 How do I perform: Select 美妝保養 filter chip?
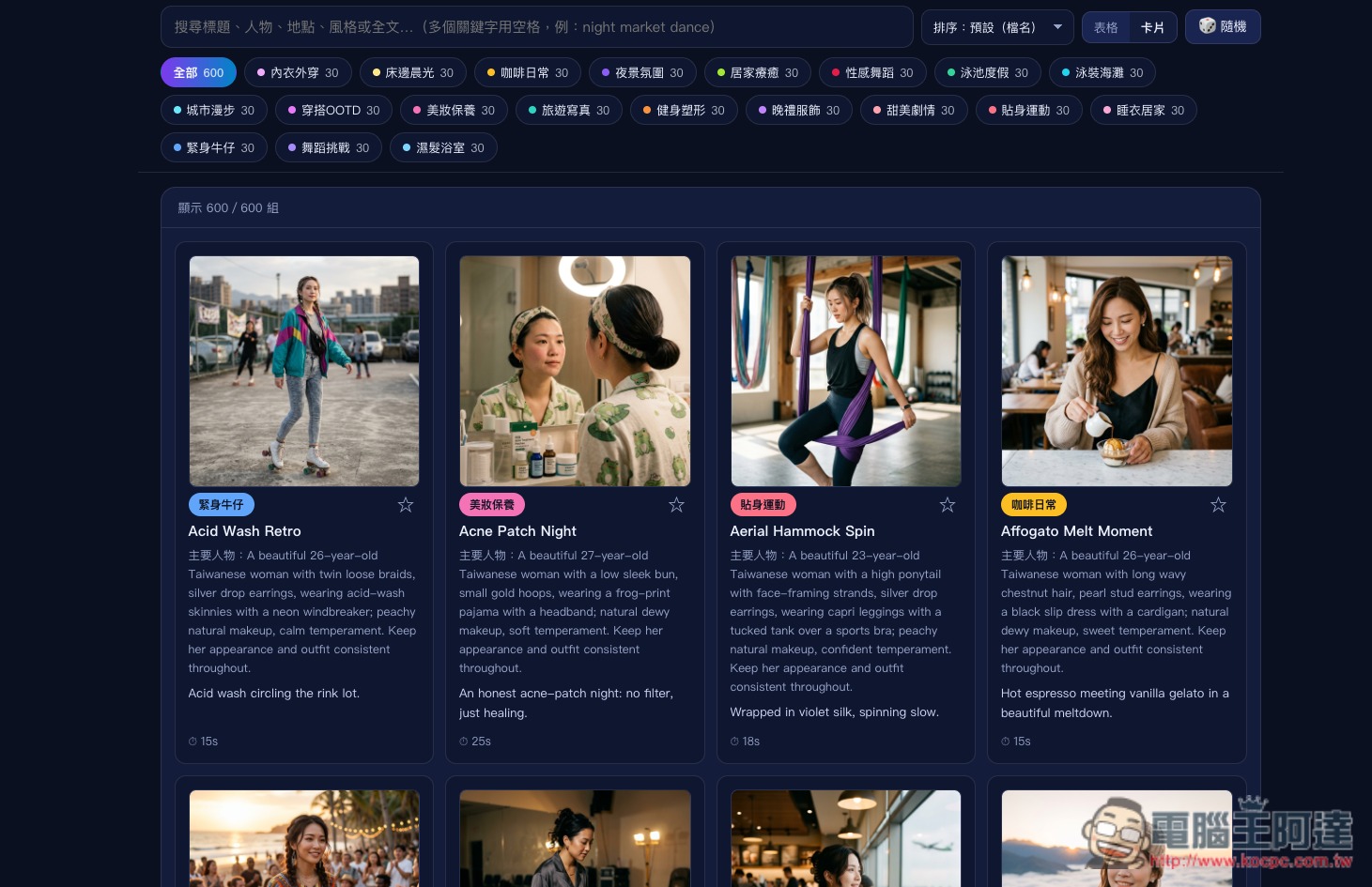pos(455,111)
